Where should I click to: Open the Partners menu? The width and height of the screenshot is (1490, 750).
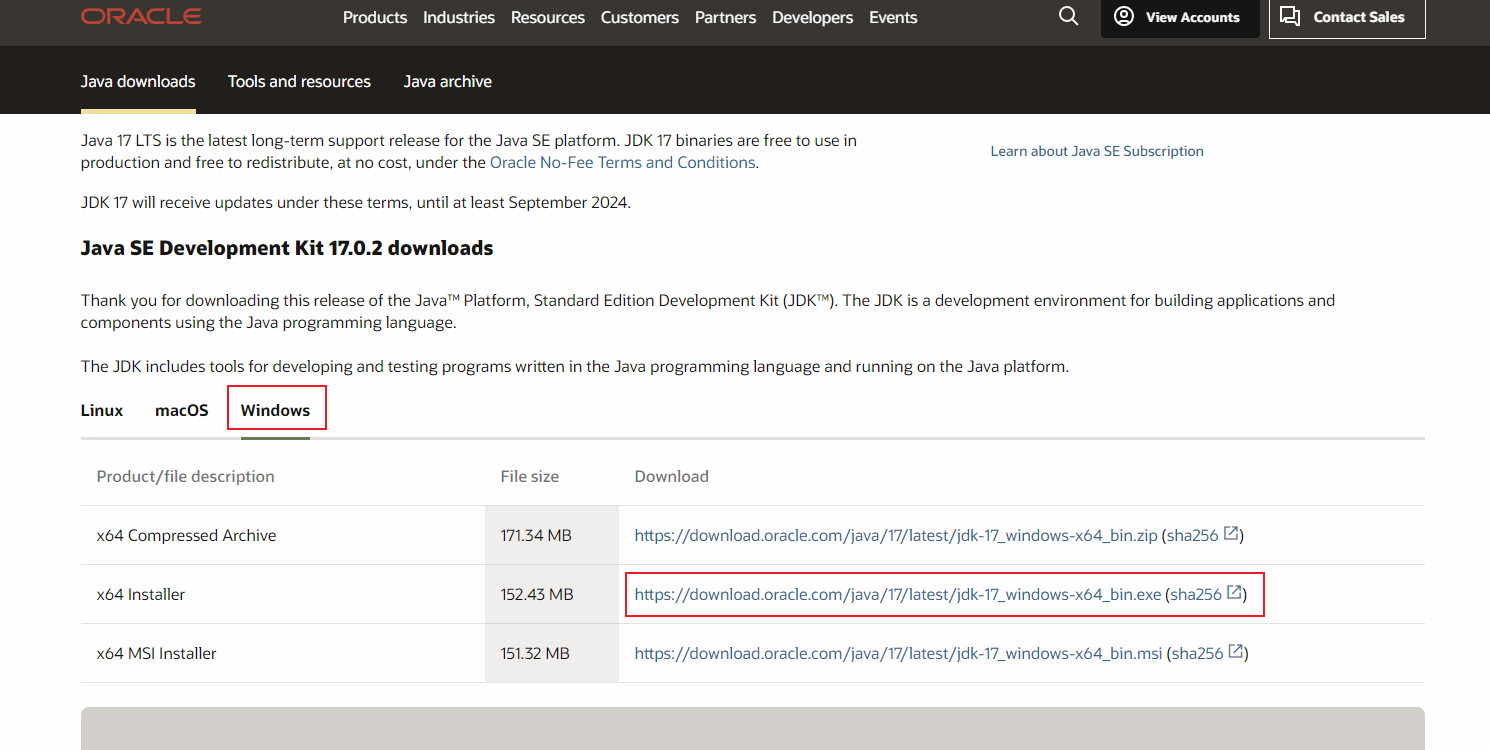[x=726, y=17]
